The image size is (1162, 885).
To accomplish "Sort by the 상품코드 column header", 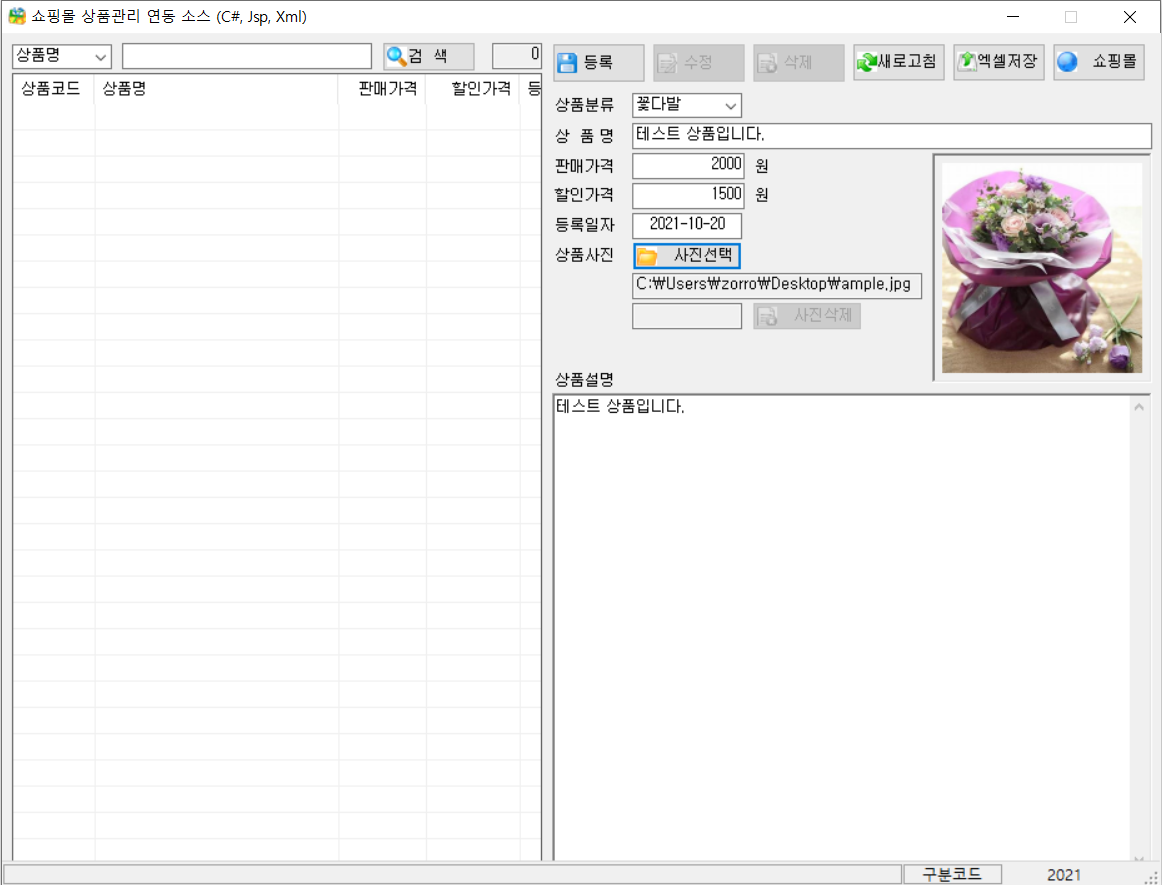I will click(x=53, y=89).
